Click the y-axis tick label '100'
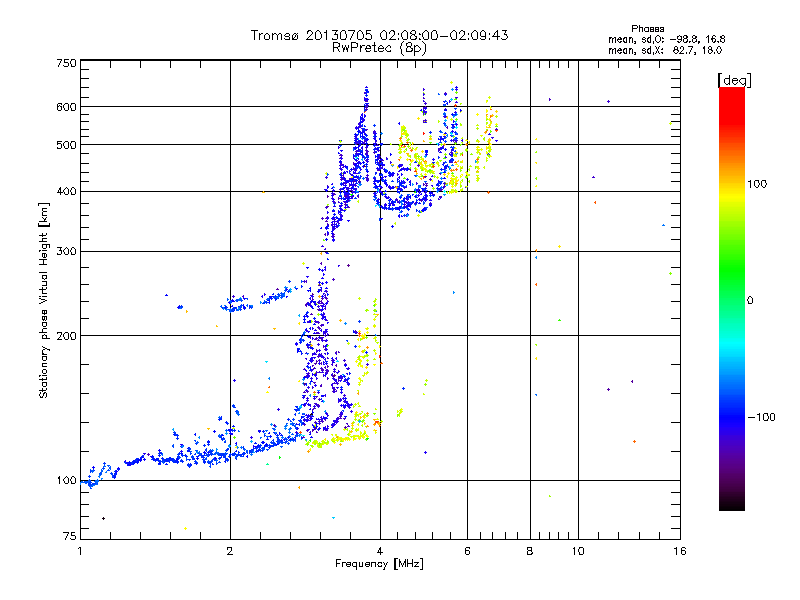This screenshot has height=600, width=800. 66,480
